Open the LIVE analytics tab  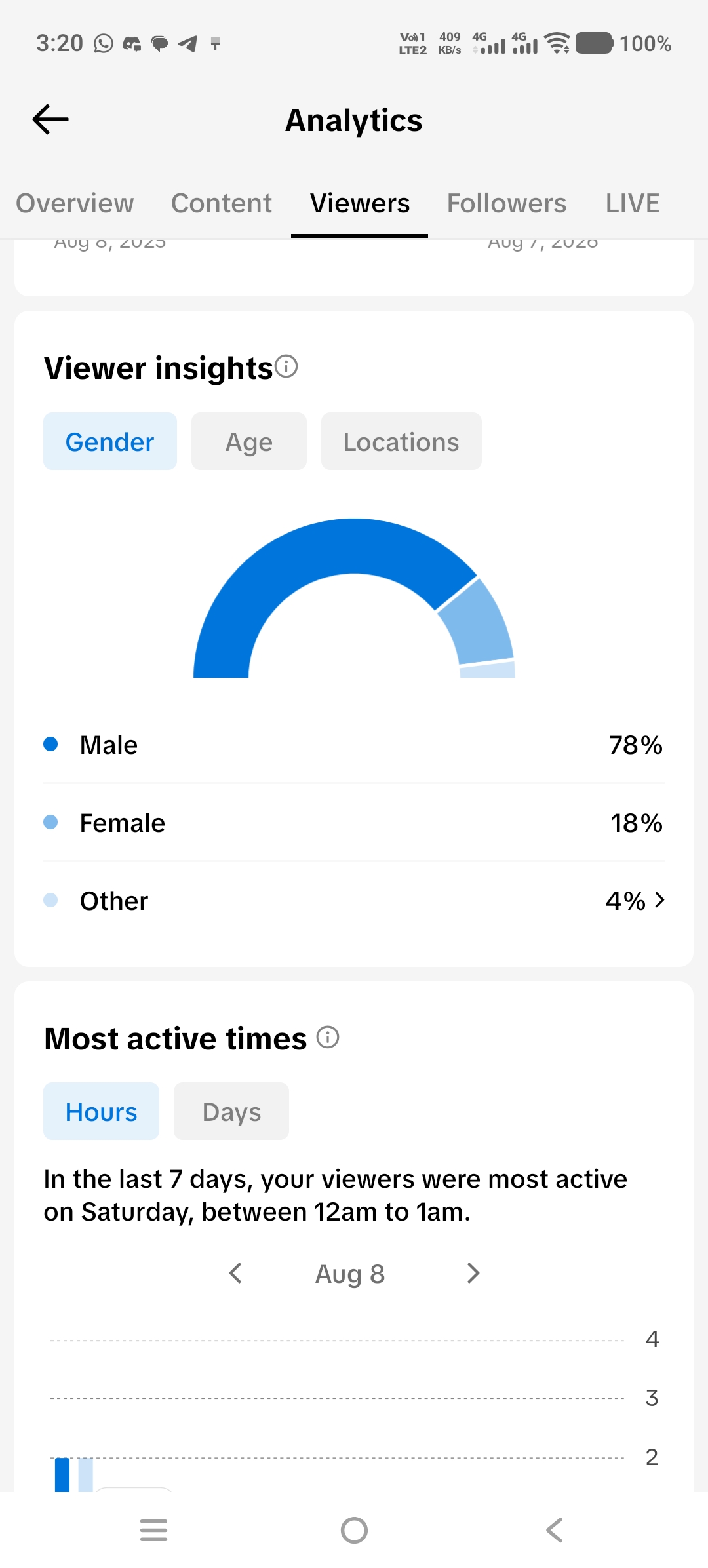point(633,203)
